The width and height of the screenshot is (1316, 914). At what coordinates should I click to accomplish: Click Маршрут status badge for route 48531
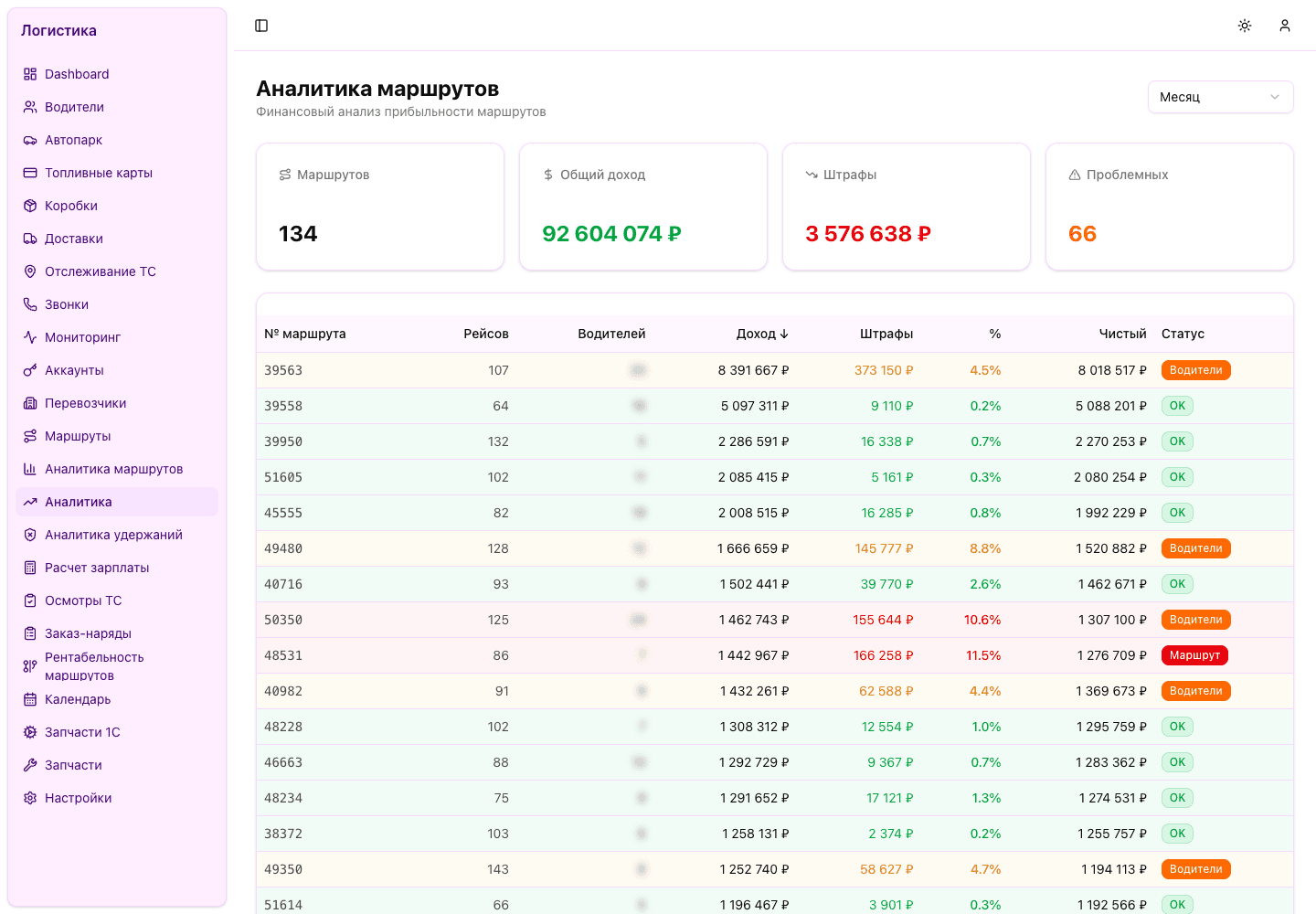click(1194, 655)
